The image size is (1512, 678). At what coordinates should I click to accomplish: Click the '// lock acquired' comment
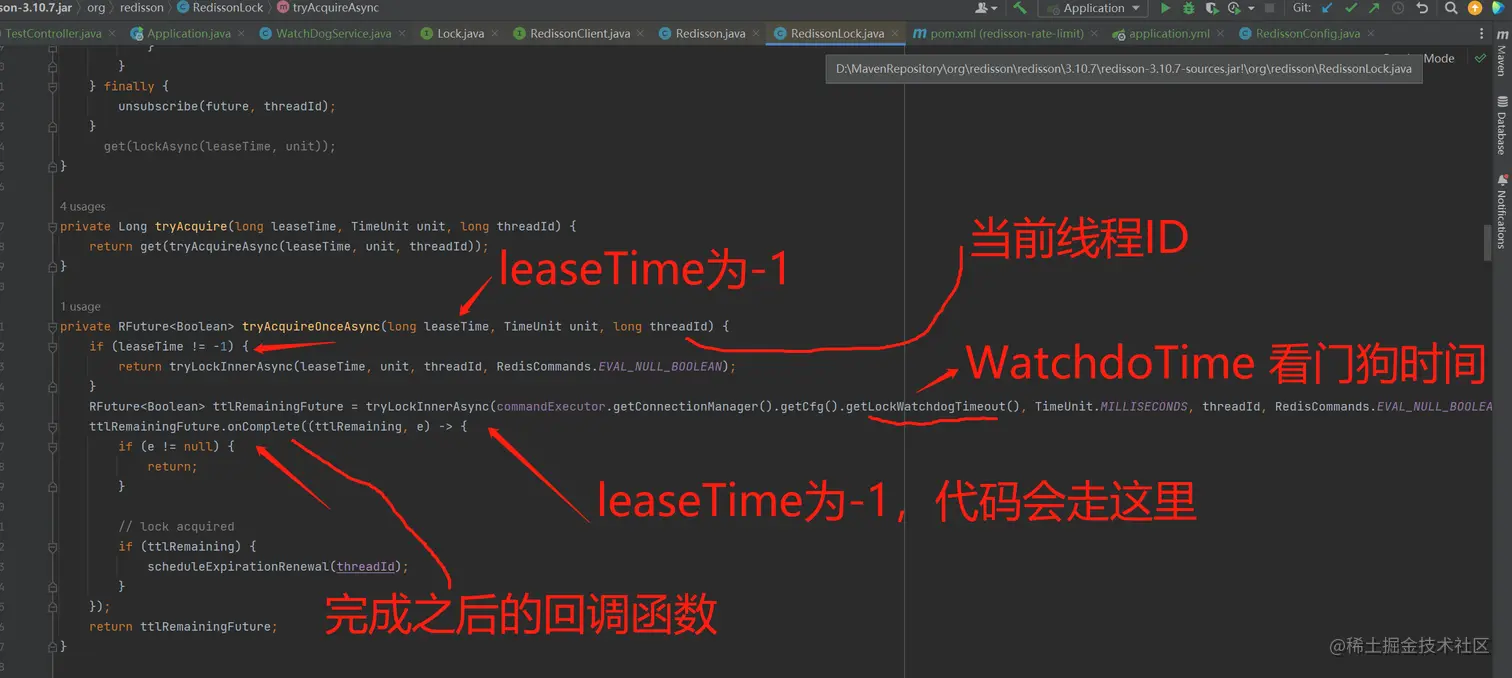point(176,527)
